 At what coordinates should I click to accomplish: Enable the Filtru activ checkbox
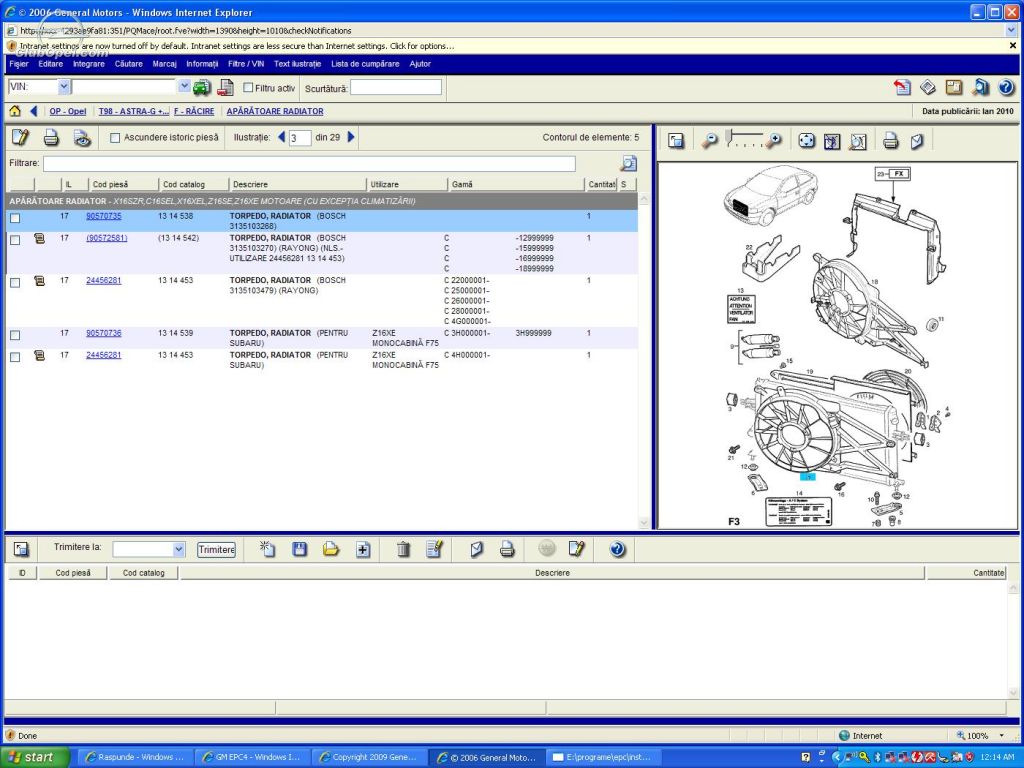click(x=248, y=88)
